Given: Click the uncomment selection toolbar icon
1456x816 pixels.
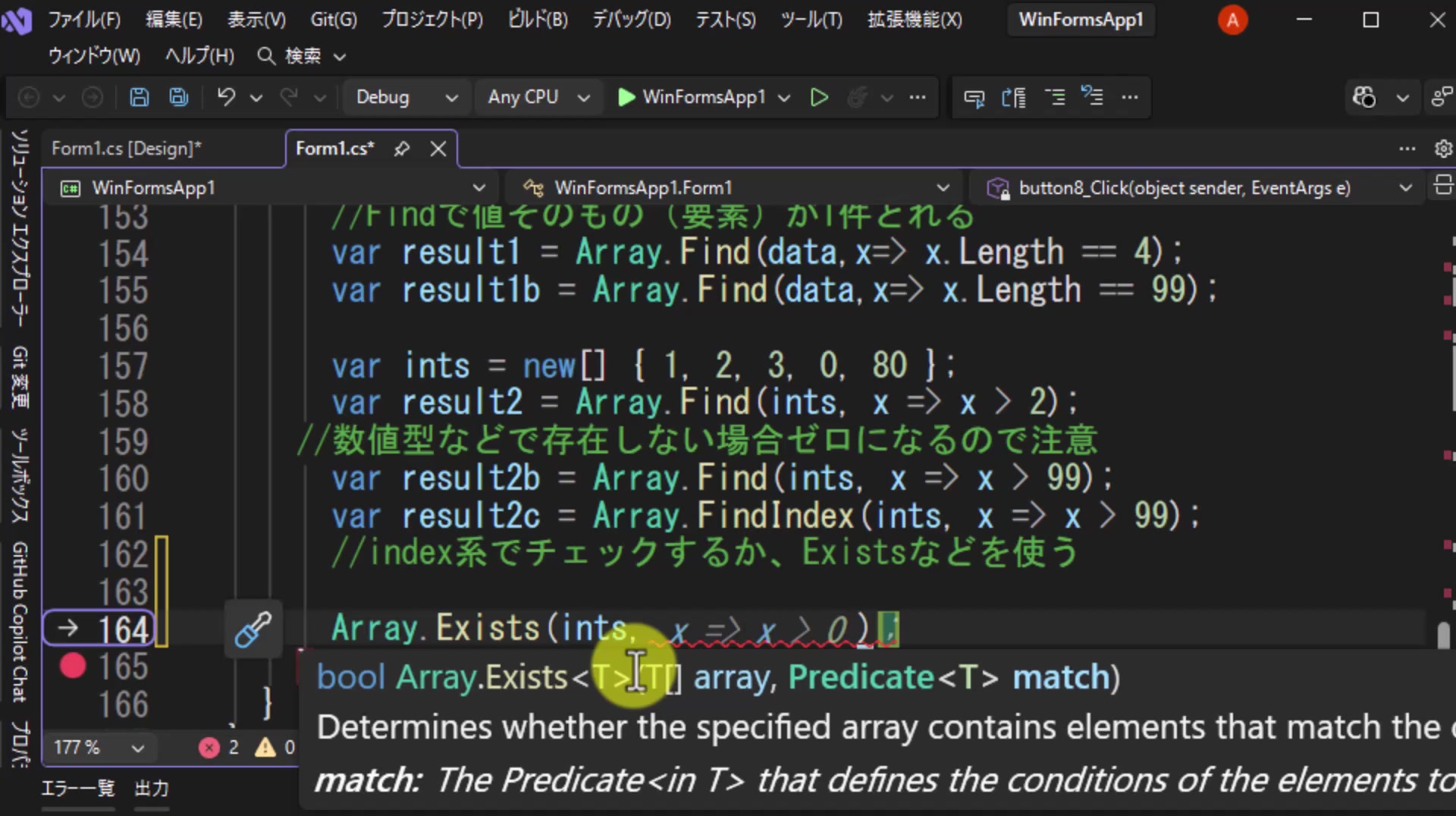Looking at the screenshot, I should (1093, 97).
